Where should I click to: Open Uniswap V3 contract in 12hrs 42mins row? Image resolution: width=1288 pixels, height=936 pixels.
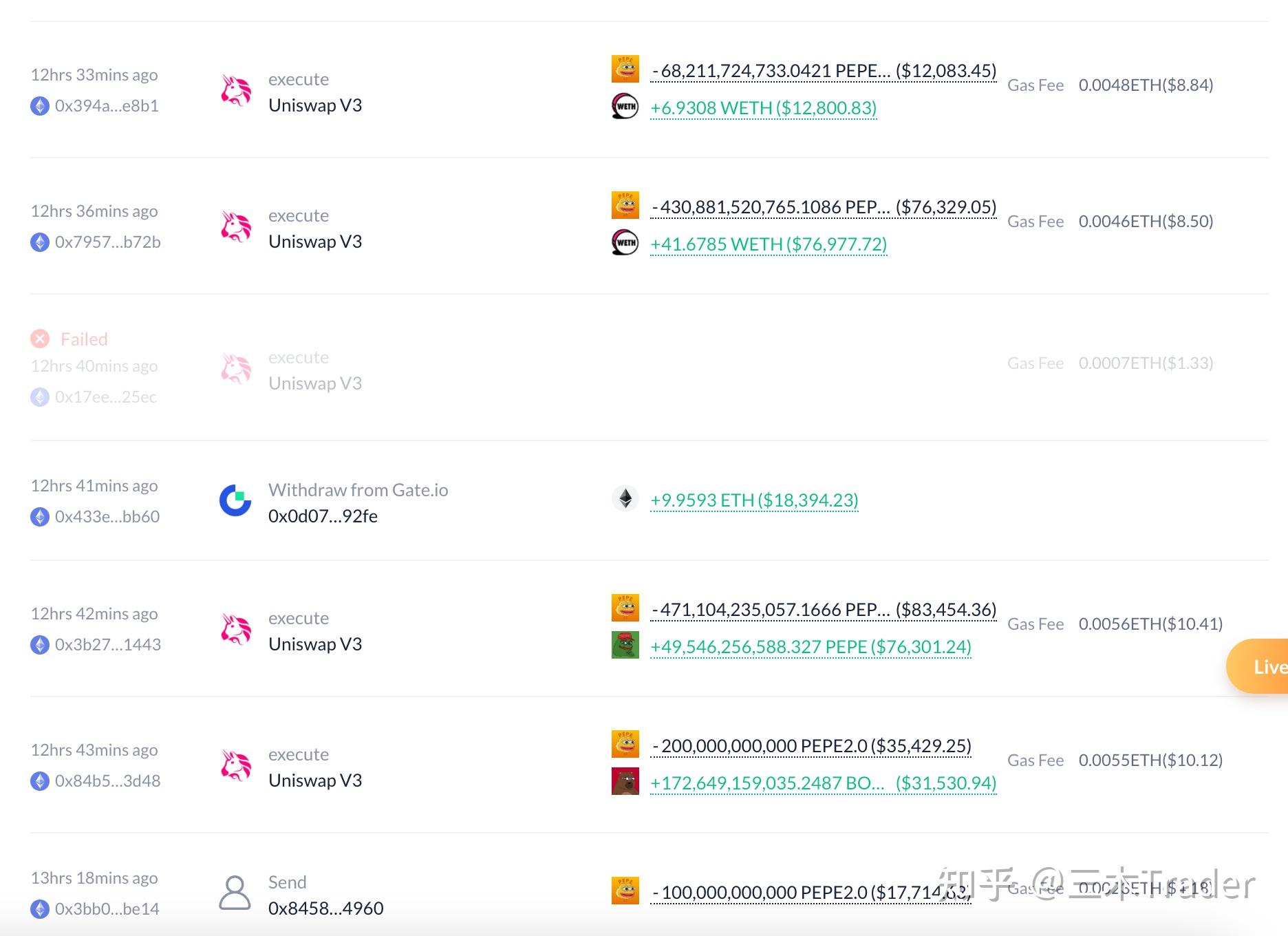(x=315, y=644)
